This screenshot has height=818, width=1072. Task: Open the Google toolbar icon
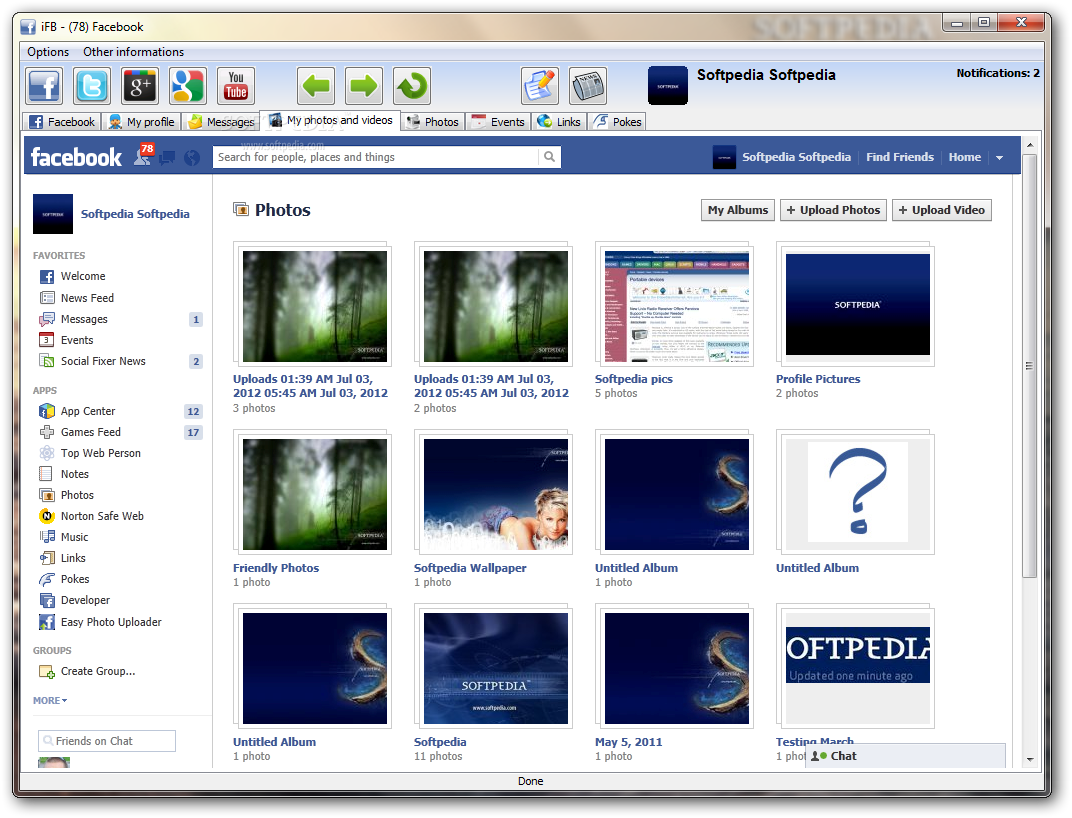187,86
